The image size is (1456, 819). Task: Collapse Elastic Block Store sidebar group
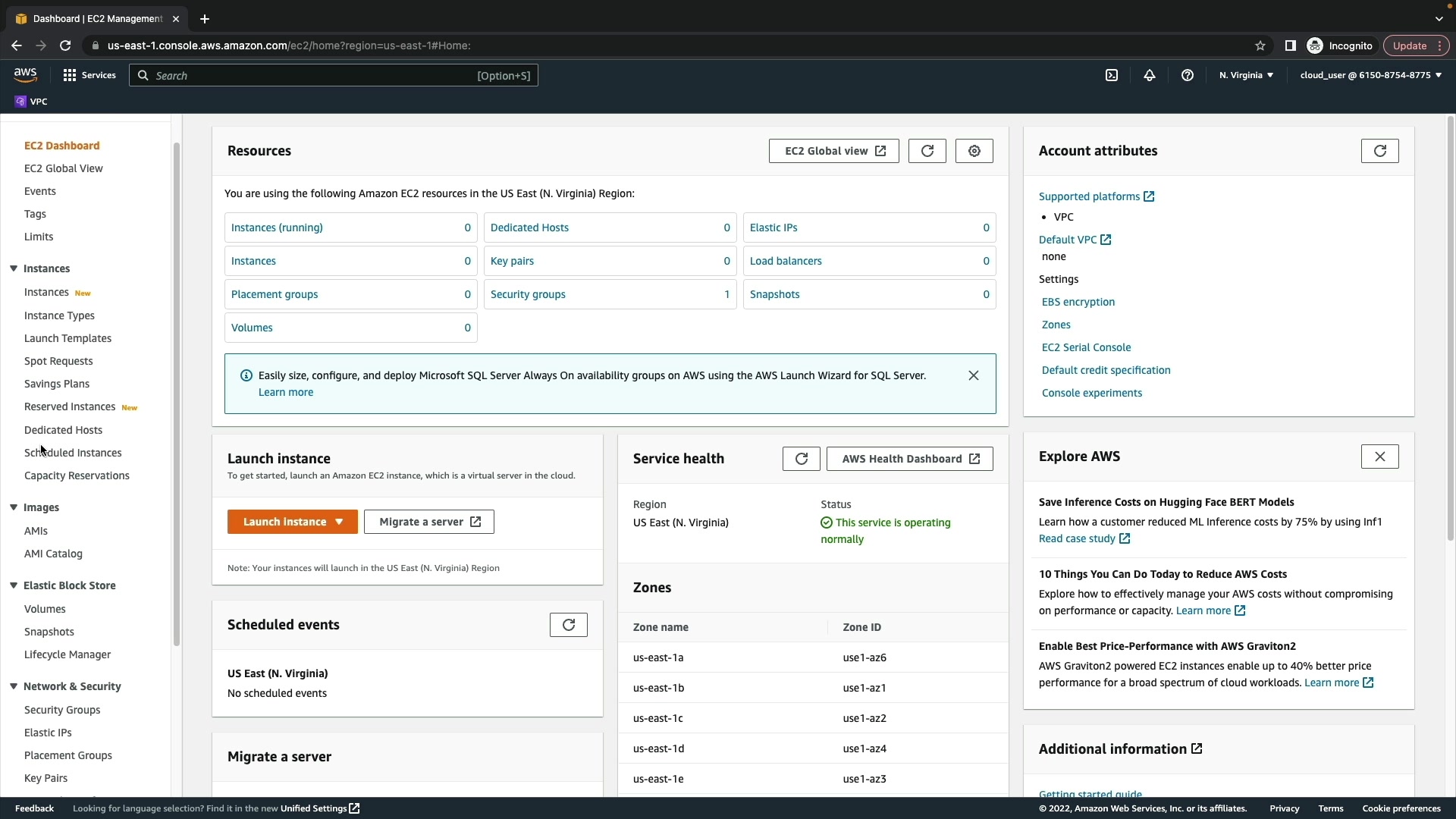click(x=14, y=585)
